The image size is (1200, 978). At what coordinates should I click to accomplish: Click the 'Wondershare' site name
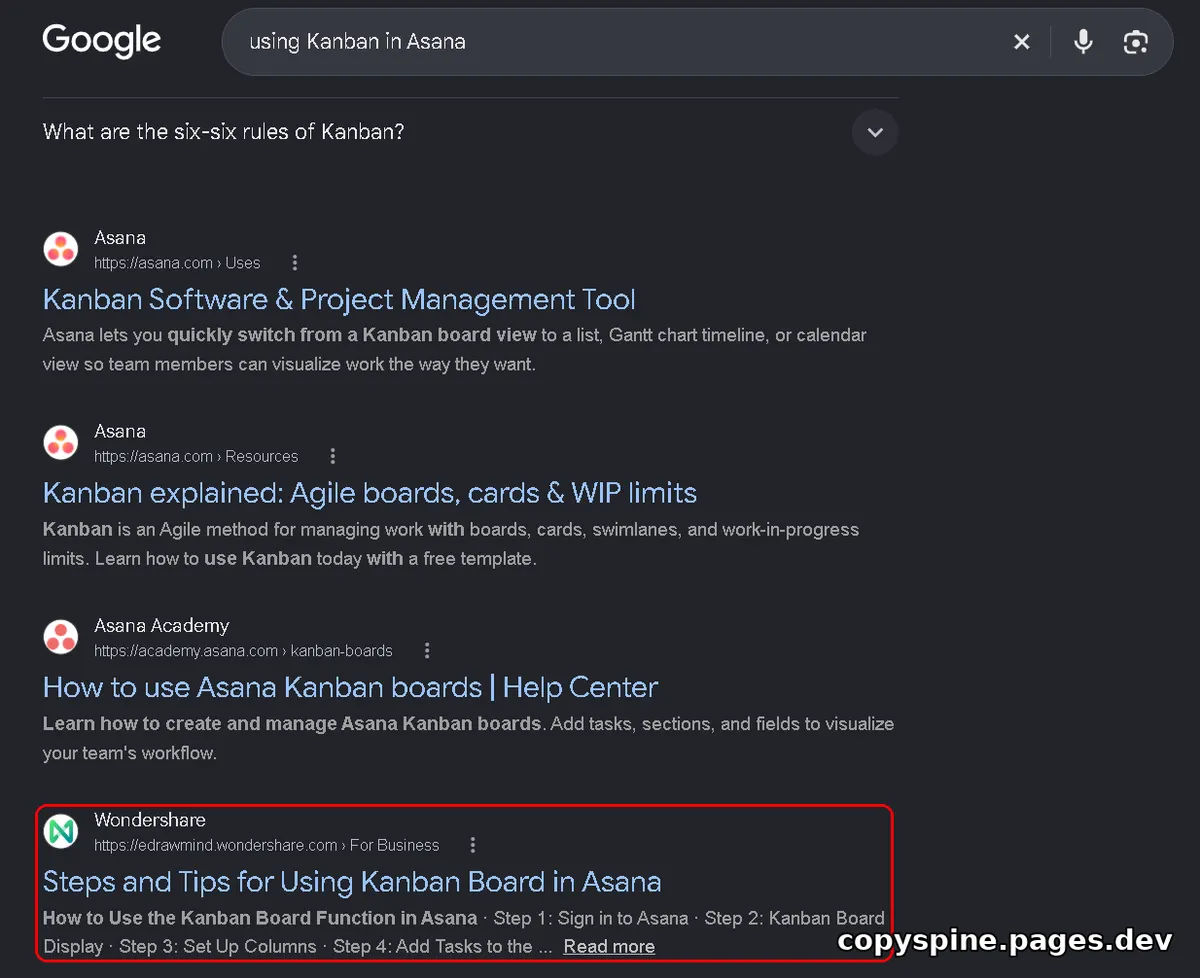[150, 820]
